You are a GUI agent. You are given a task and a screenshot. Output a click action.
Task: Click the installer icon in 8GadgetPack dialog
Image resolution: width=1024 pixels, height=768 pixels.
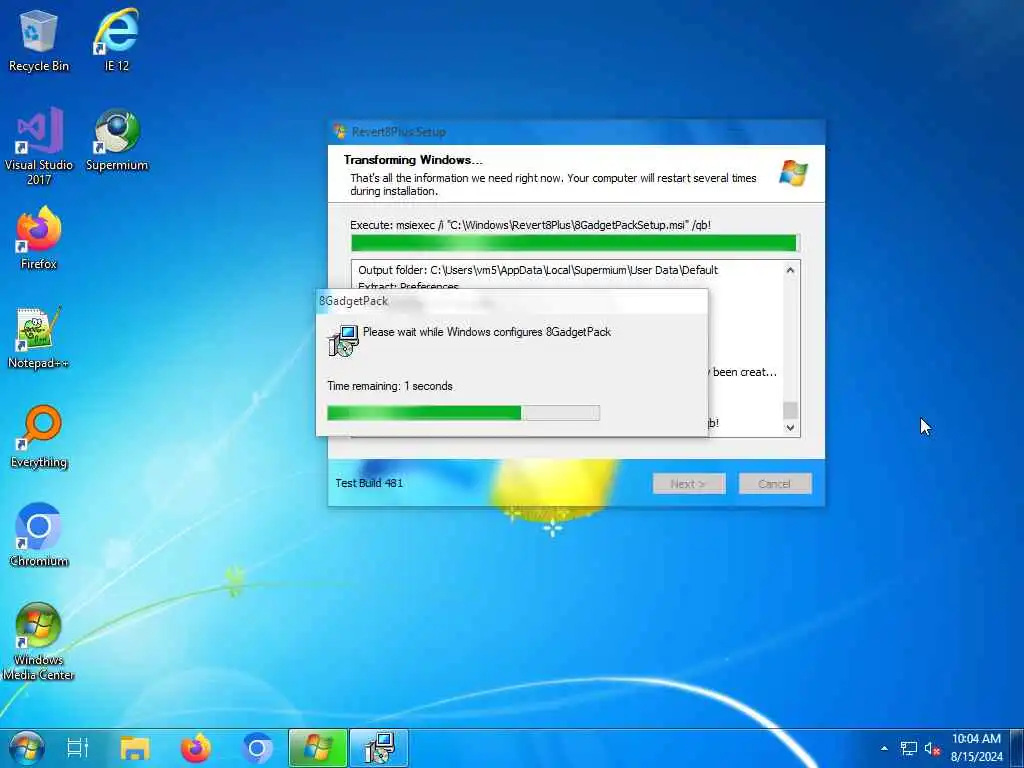click(343, 340)
